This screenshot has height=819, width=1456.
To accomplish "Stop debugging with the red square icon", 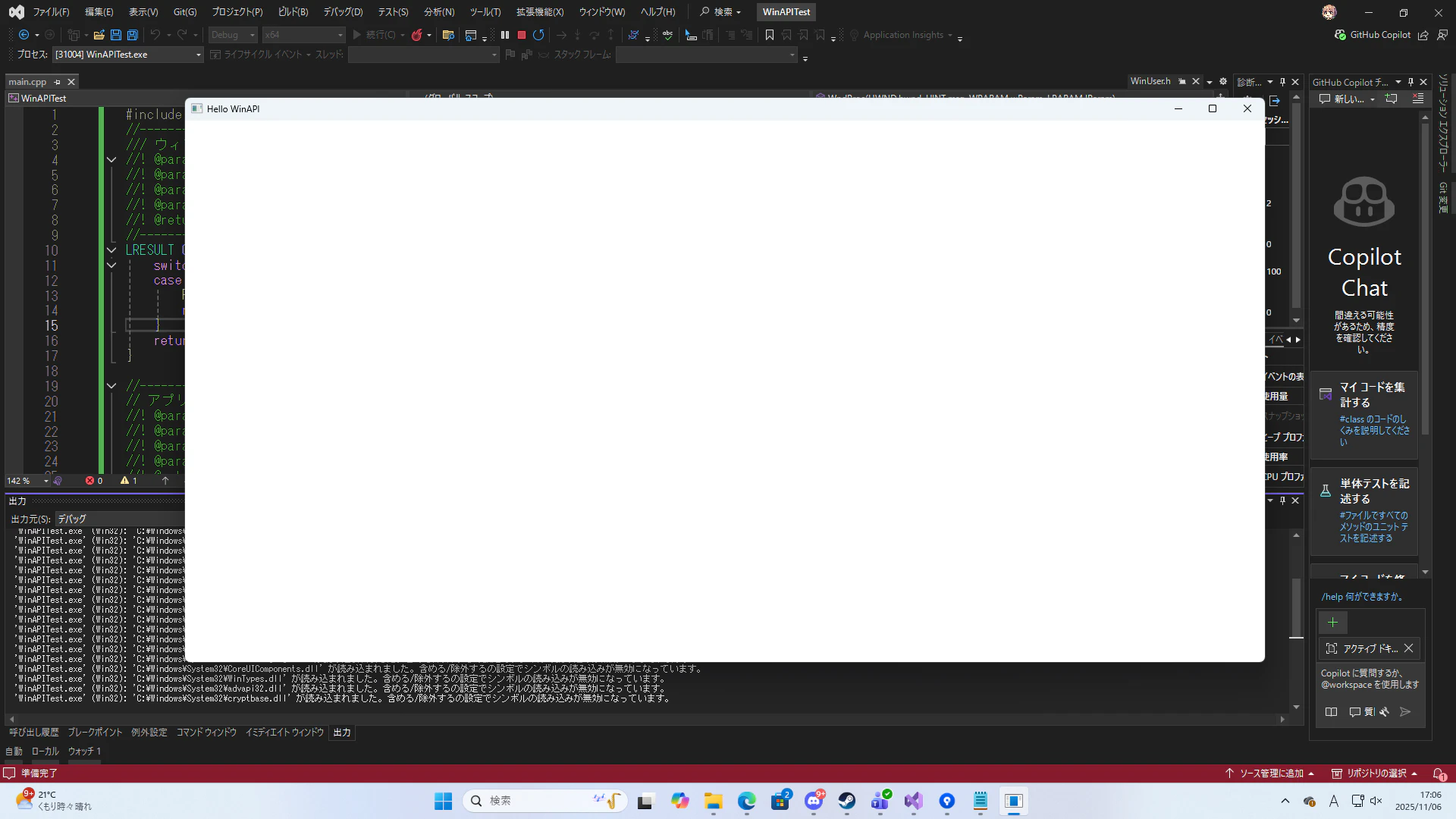I will 522,35.
